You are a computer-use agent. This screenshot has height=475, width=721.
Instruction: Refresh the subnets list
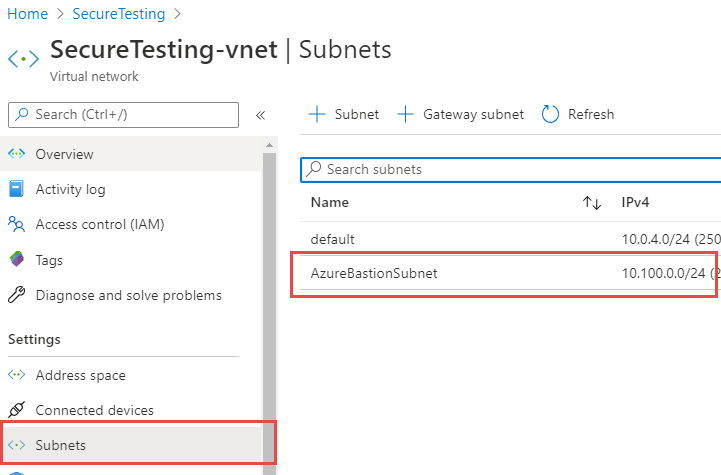point(578,114)
